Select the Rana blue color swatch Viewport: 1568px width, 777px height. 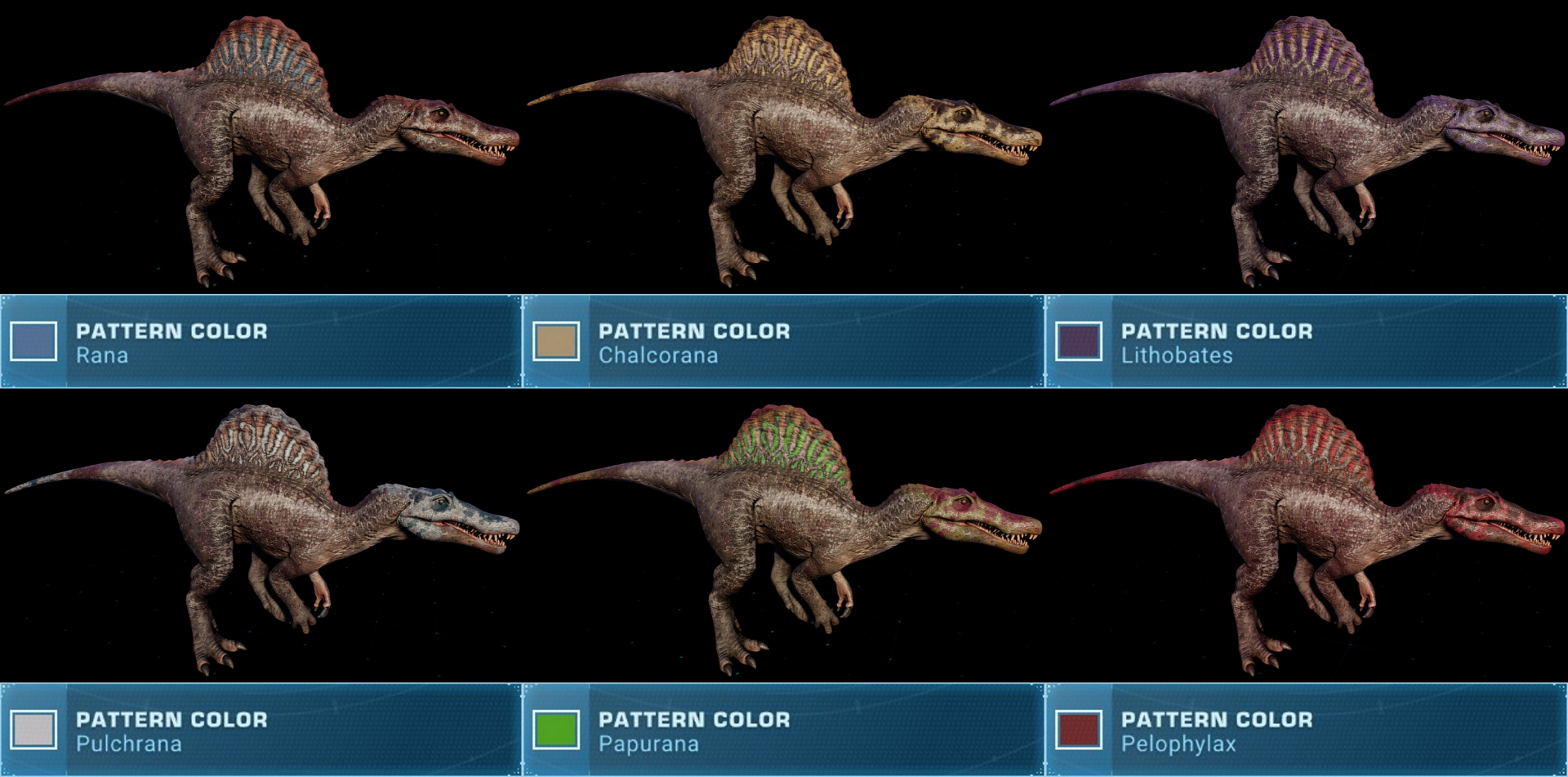33,342
